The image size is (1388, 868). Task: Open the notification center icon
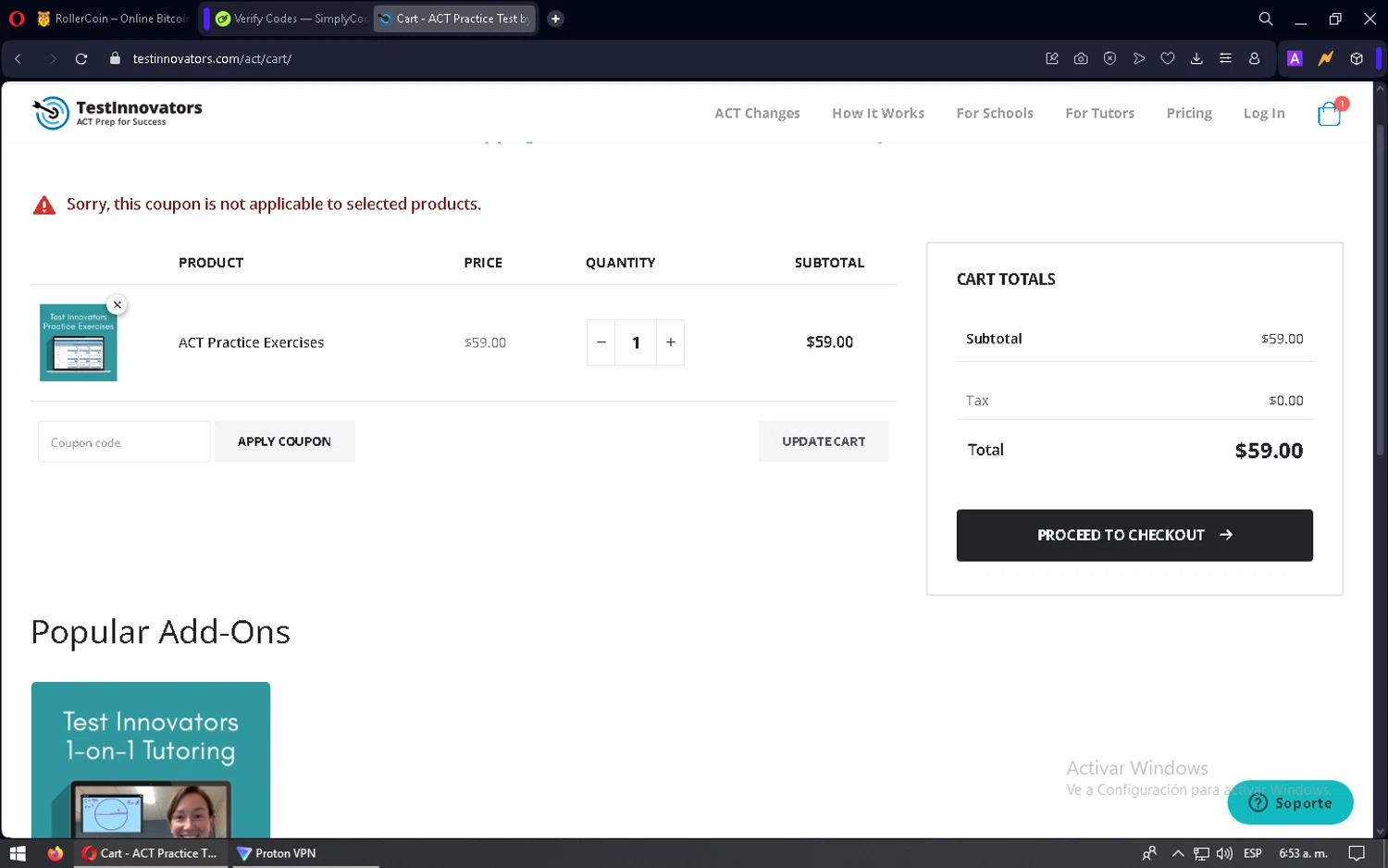(1357, 853)
